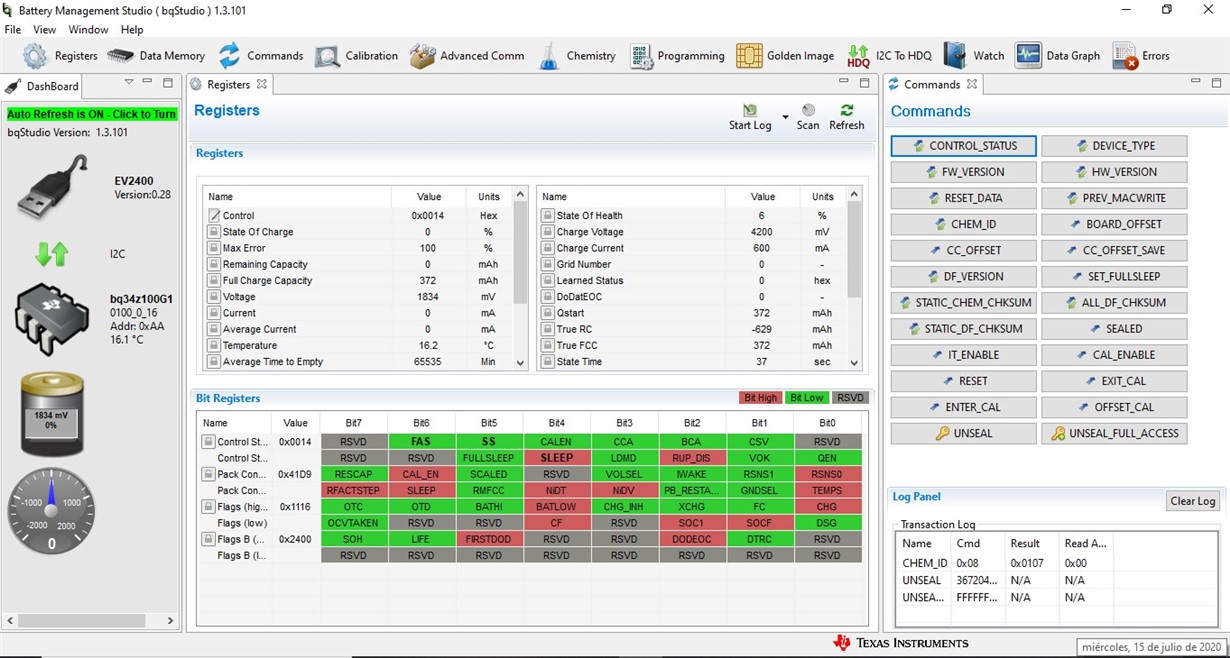Screen dimensions: 1230x658
Task: Click the Scan icon in Registers
Action: tap(808, 110)
